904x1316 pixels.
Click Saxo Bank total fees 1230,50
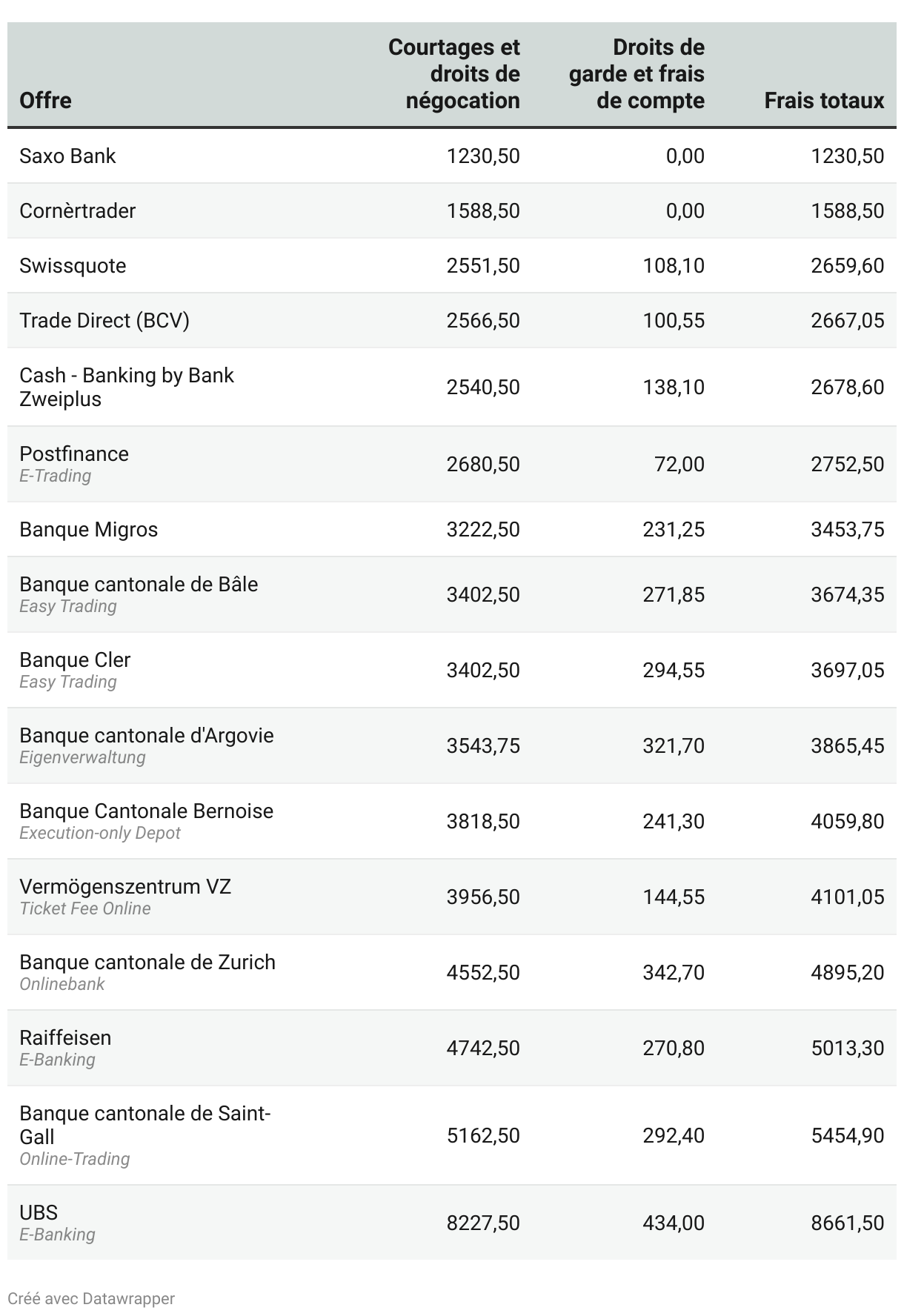(847, 156)
